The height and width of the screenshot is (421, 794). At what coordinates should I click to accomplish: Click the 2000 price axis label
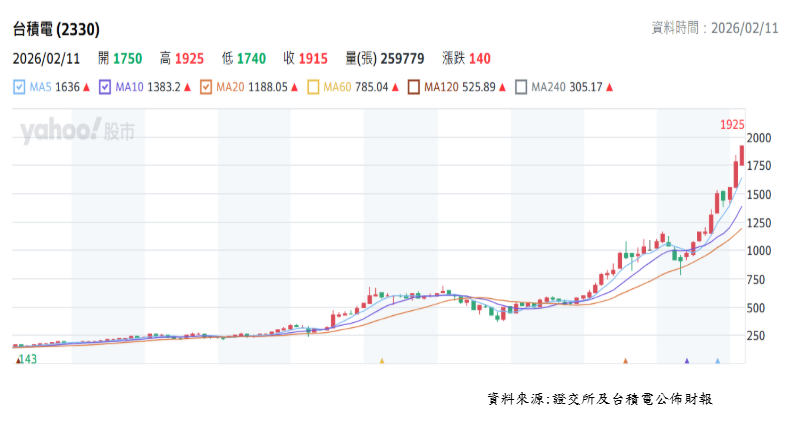coord(759,138)
